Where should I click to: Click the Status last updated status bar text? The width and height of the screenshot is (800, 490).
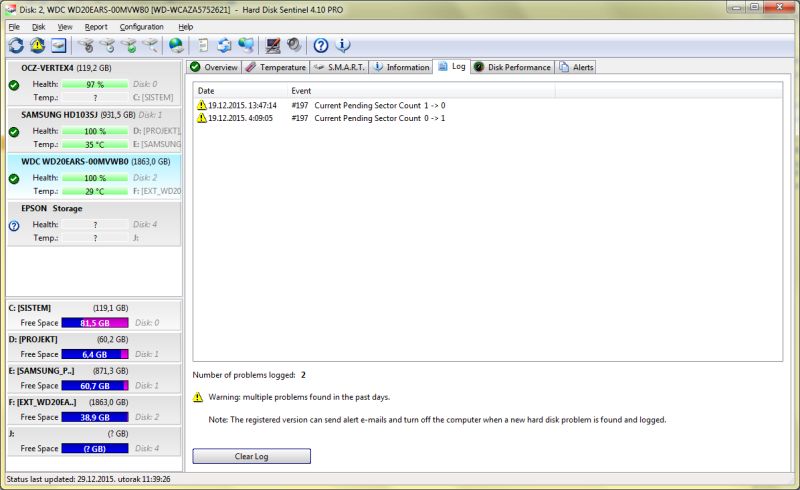tap(88, 479)
